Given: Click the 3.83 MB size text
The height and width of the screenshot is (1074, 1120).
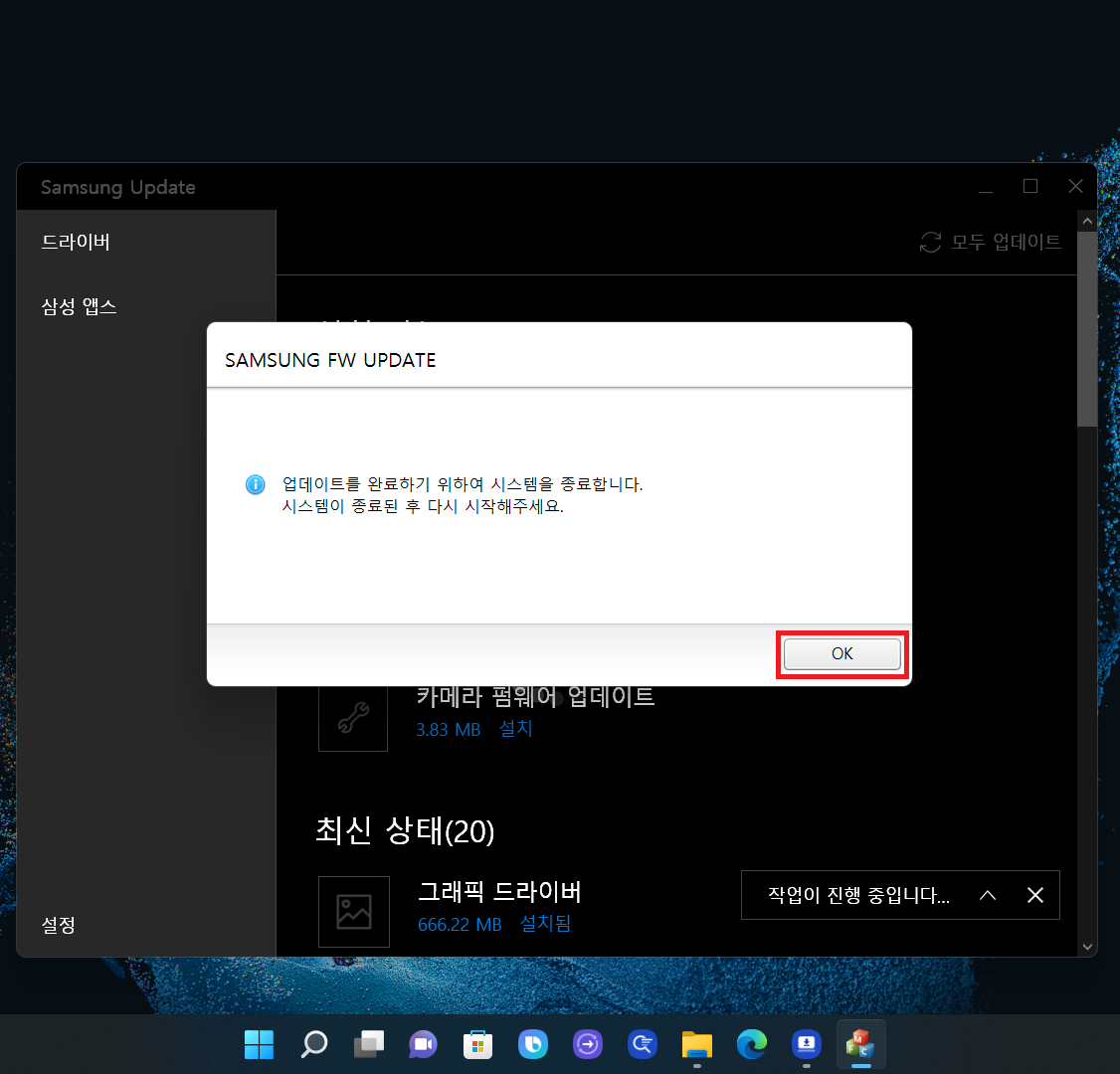Looking at the screenshot, I should (448, 730).
